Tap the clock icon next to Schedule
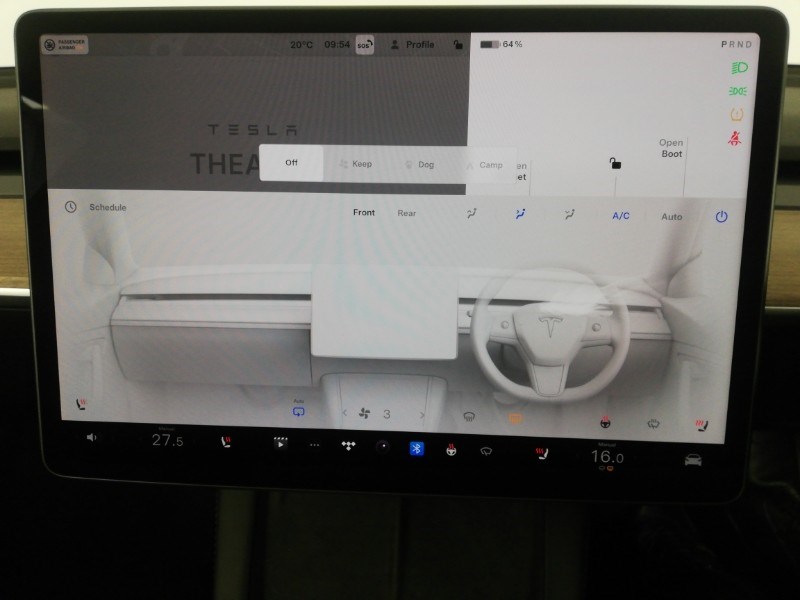 70,207
